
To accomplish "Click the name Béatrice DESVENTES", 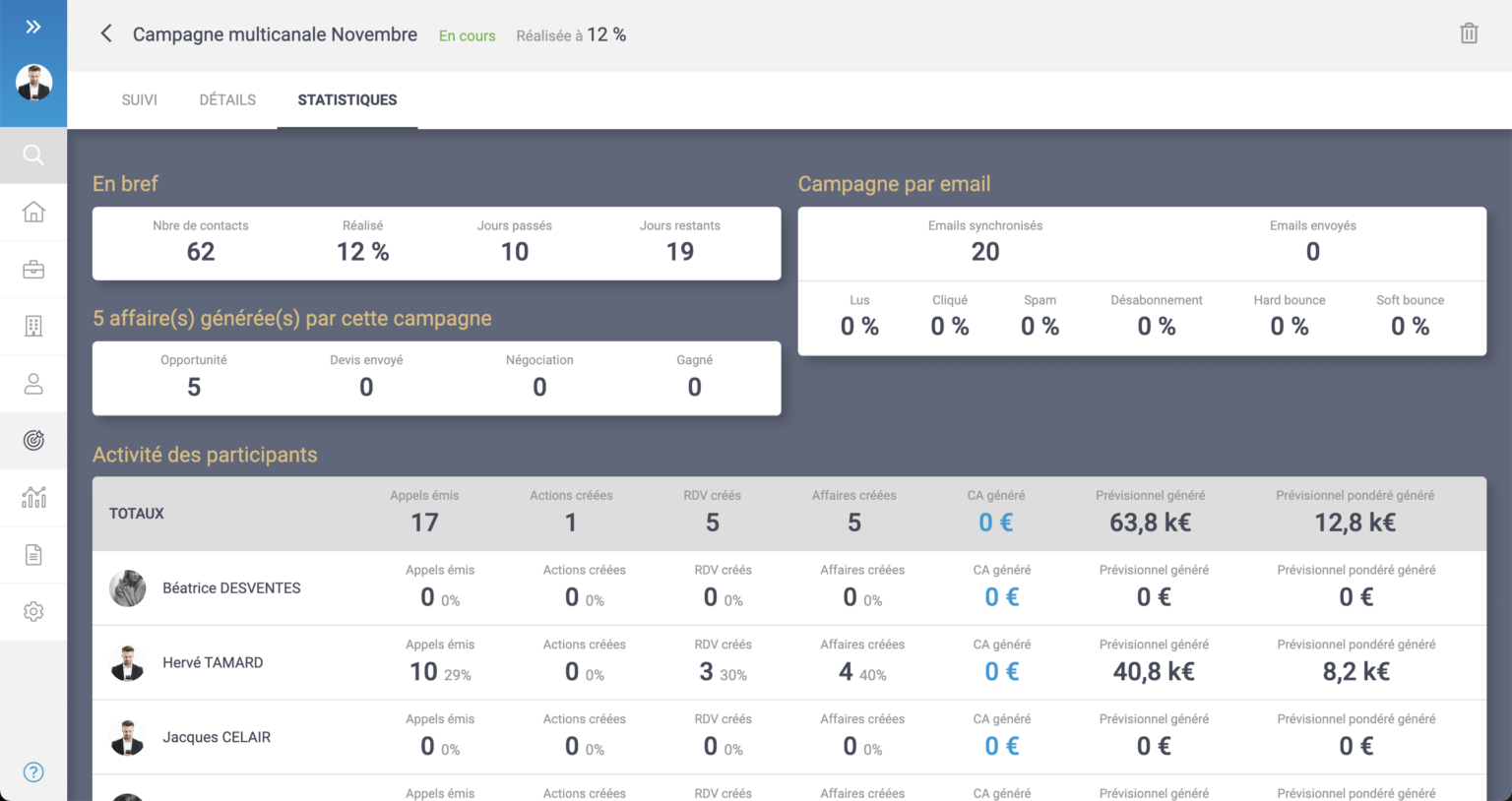I will [231, 588].
